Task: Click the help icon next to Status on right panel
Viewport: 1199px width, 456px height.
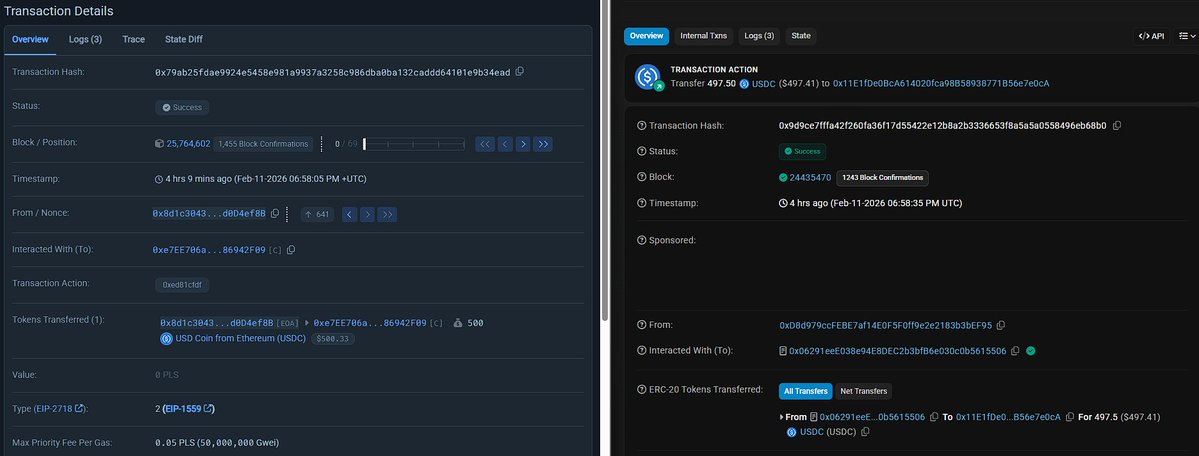Action: point(642,151)
